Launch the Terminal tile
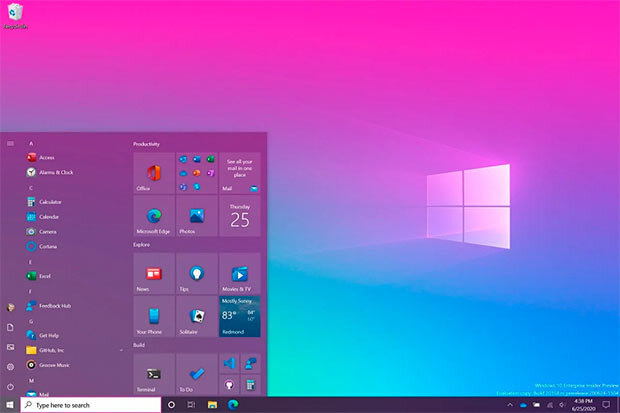Screen dimensions: 620x413 click(x=154, y=374)
